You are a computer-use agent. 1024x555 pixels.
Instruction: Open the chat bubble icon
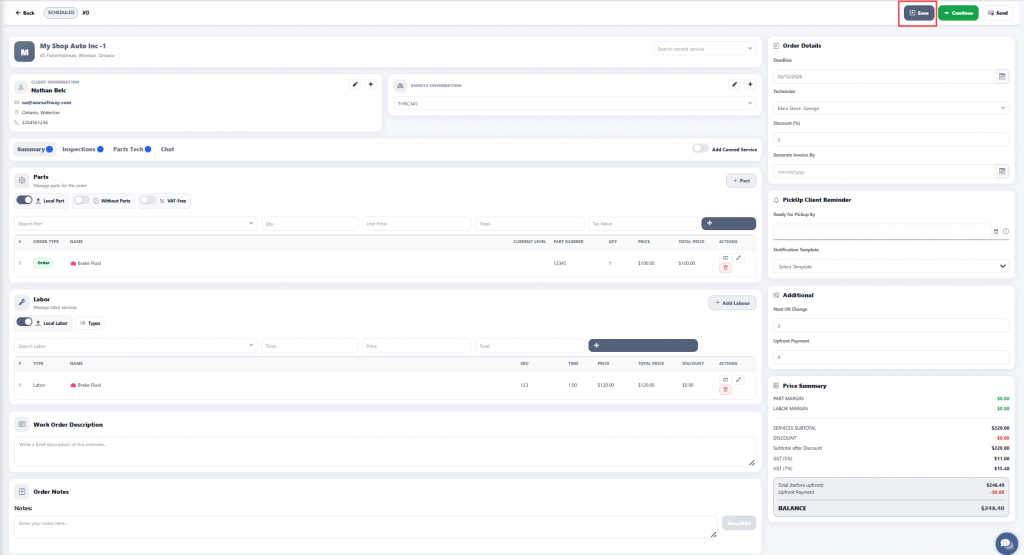(1005, 541)
